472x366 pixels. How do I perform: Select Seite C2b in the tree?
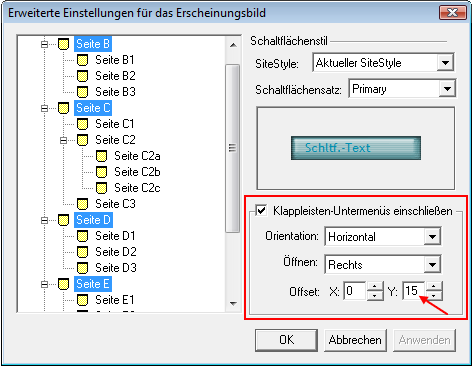(137, 172)
